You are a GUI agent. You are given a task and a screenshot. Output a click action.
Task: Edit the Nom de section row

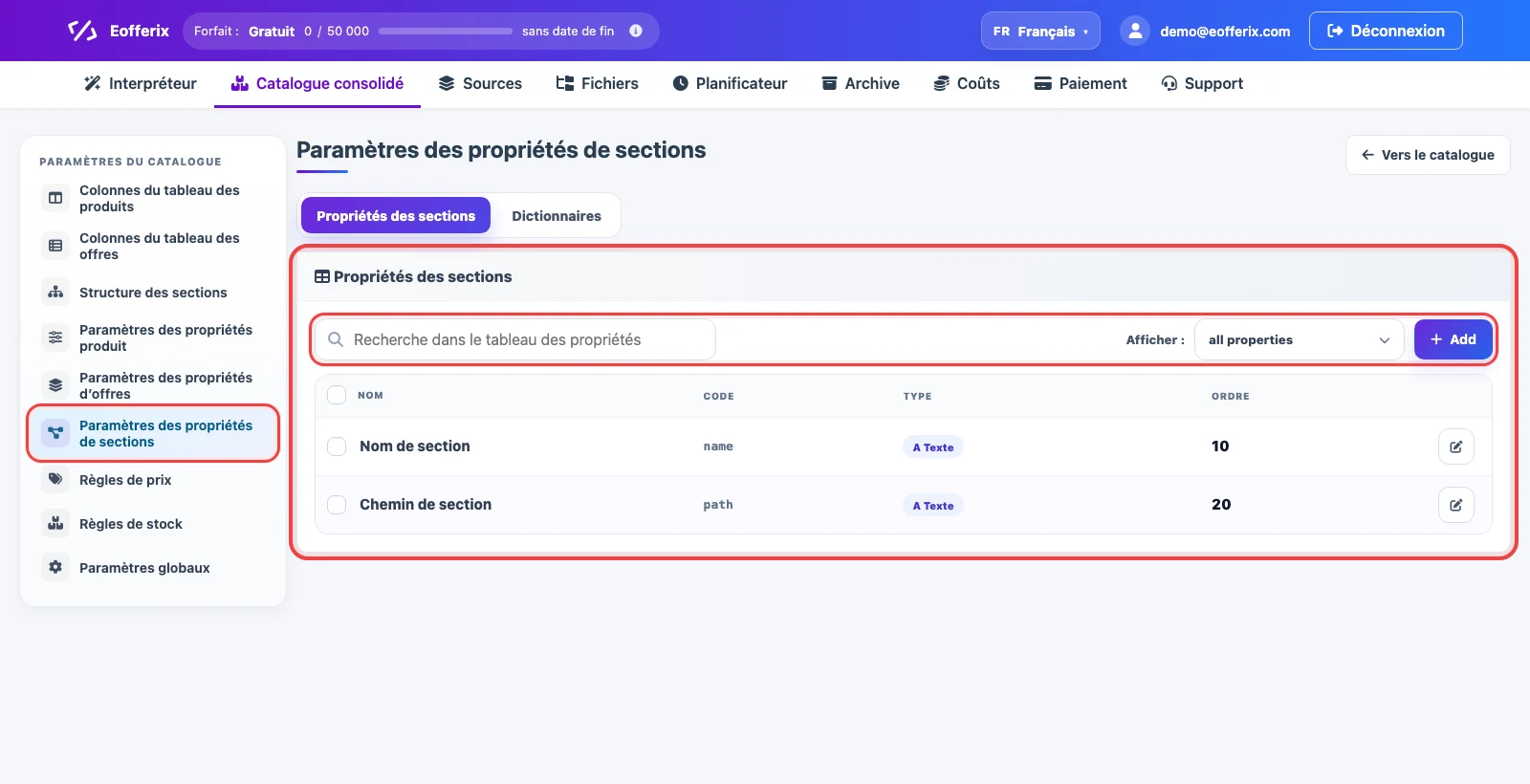[x=1455, y=446]
